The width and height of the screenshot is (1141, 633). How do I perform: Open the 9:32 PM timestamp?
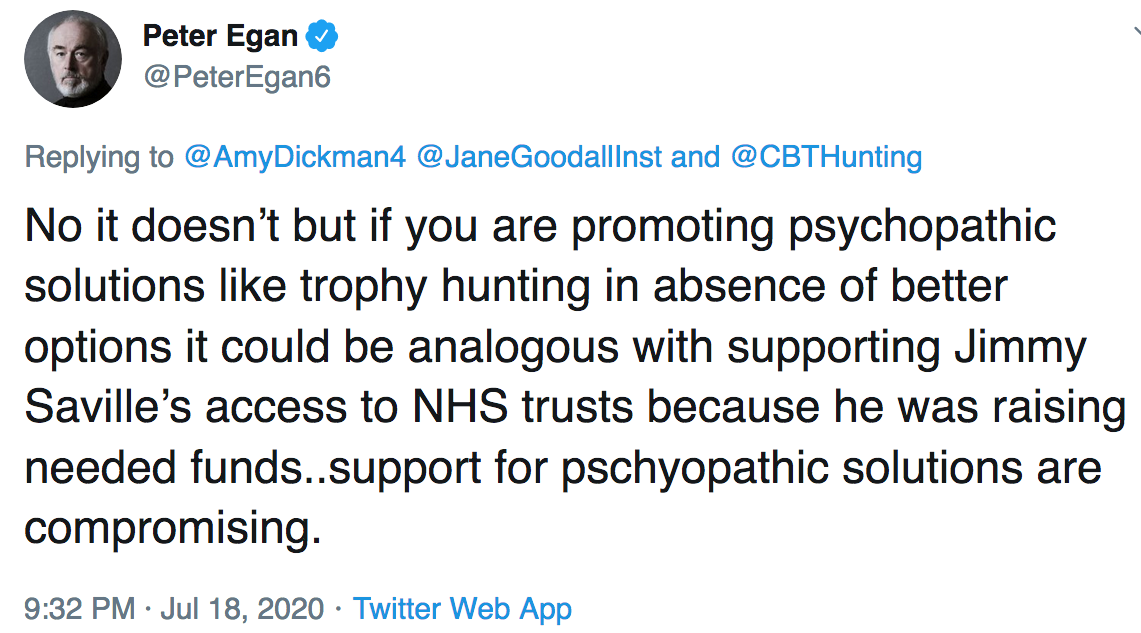coord(80,608)
